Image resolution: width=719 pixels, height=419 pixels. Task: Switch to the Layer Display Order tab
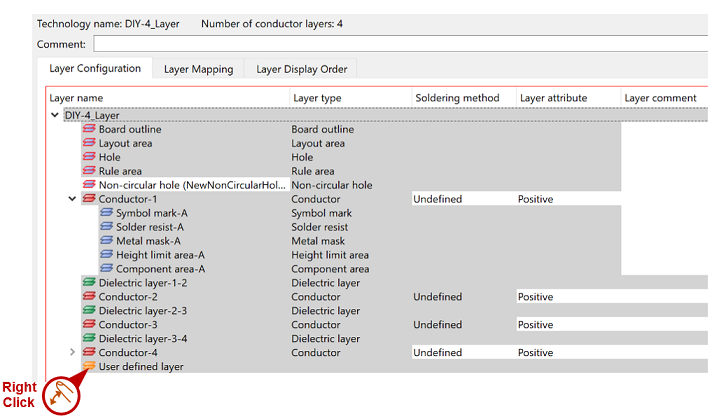pyautogui.click(x=301, y=69)
